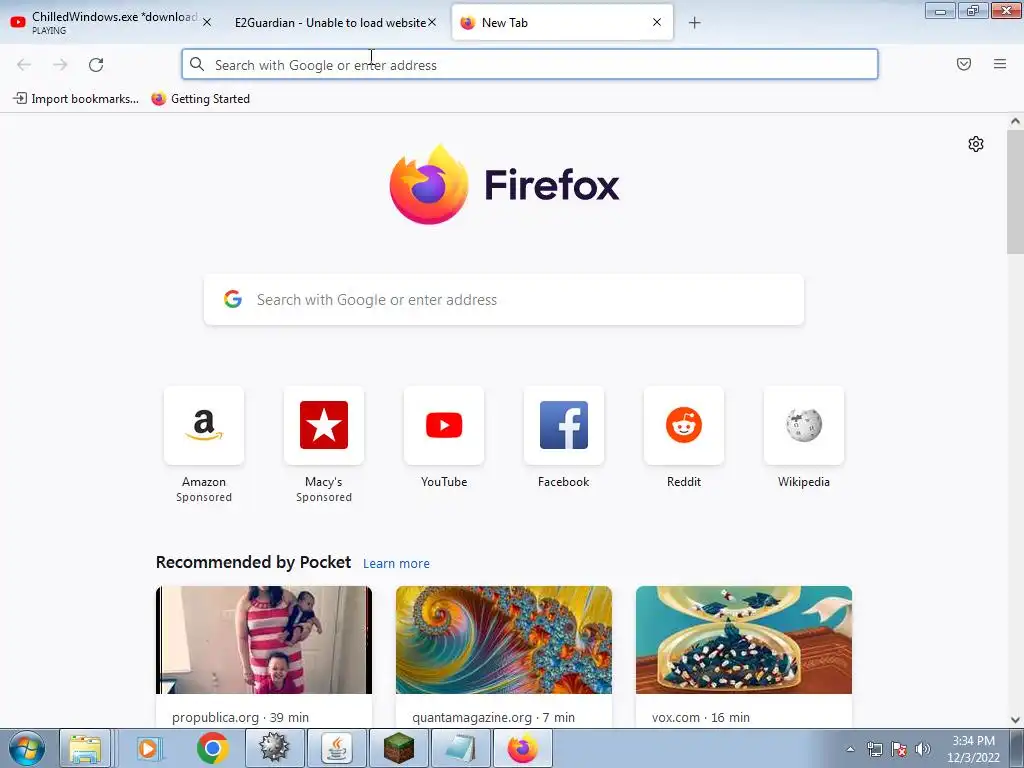
Task: Focus the Google search box on page
Action: [504, 300]
